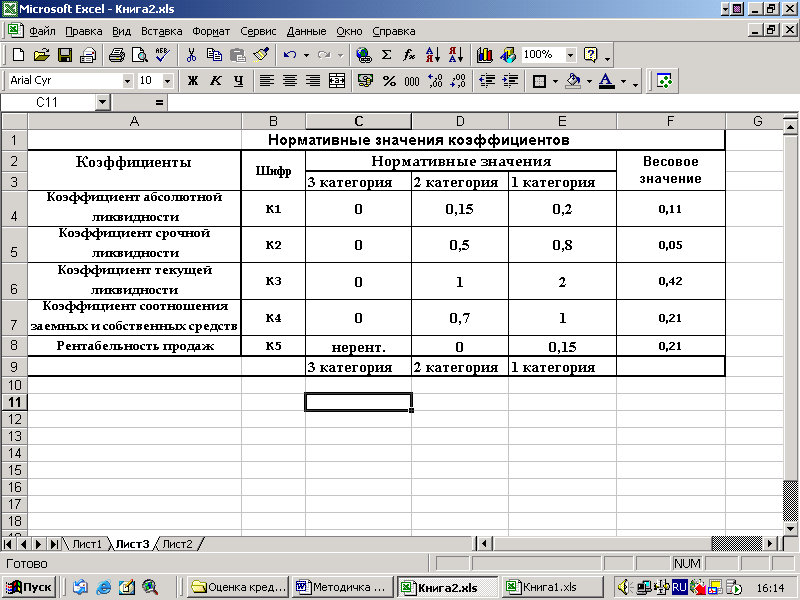The height and width of the screenshot is (600, 800).
Task: Open the Файл menu
Action: point(42,31)
